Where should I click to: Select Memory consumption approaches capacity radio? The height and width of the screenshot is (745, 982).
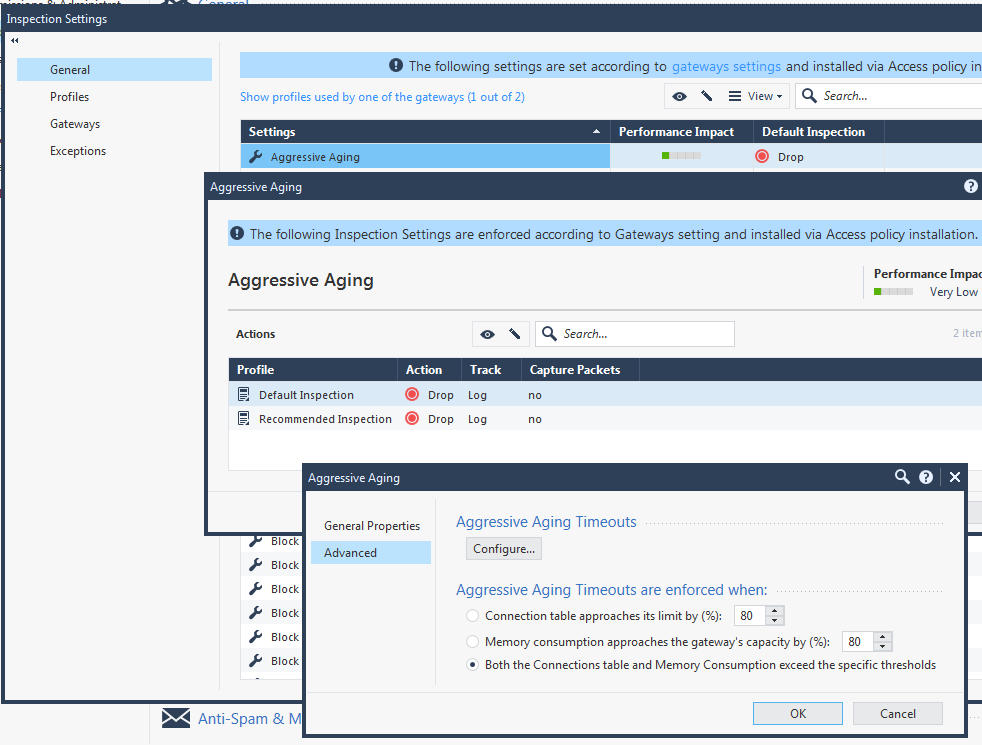(x=473, y=642)
